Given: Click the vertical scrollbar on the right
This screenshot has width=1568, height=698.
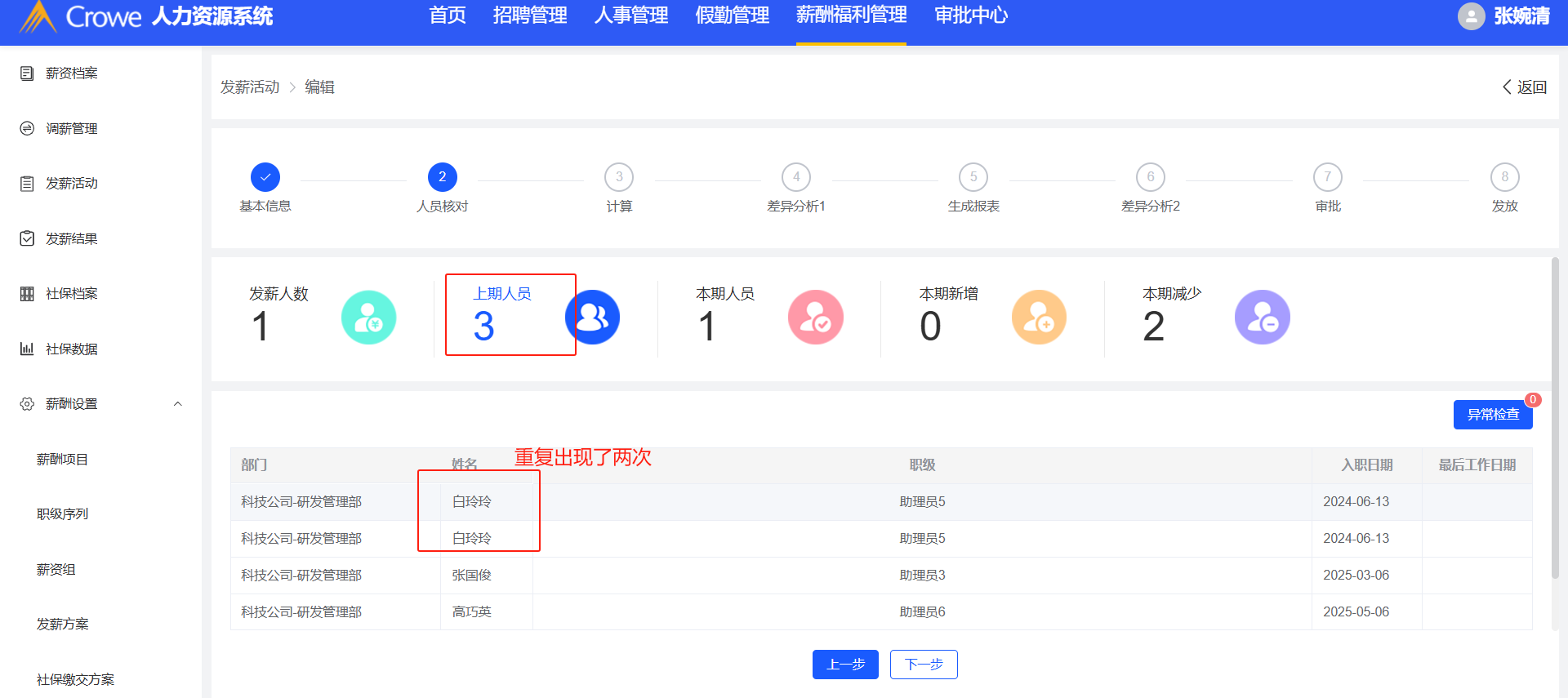Looking at the screenshot, I should (x=1555, y=418).
